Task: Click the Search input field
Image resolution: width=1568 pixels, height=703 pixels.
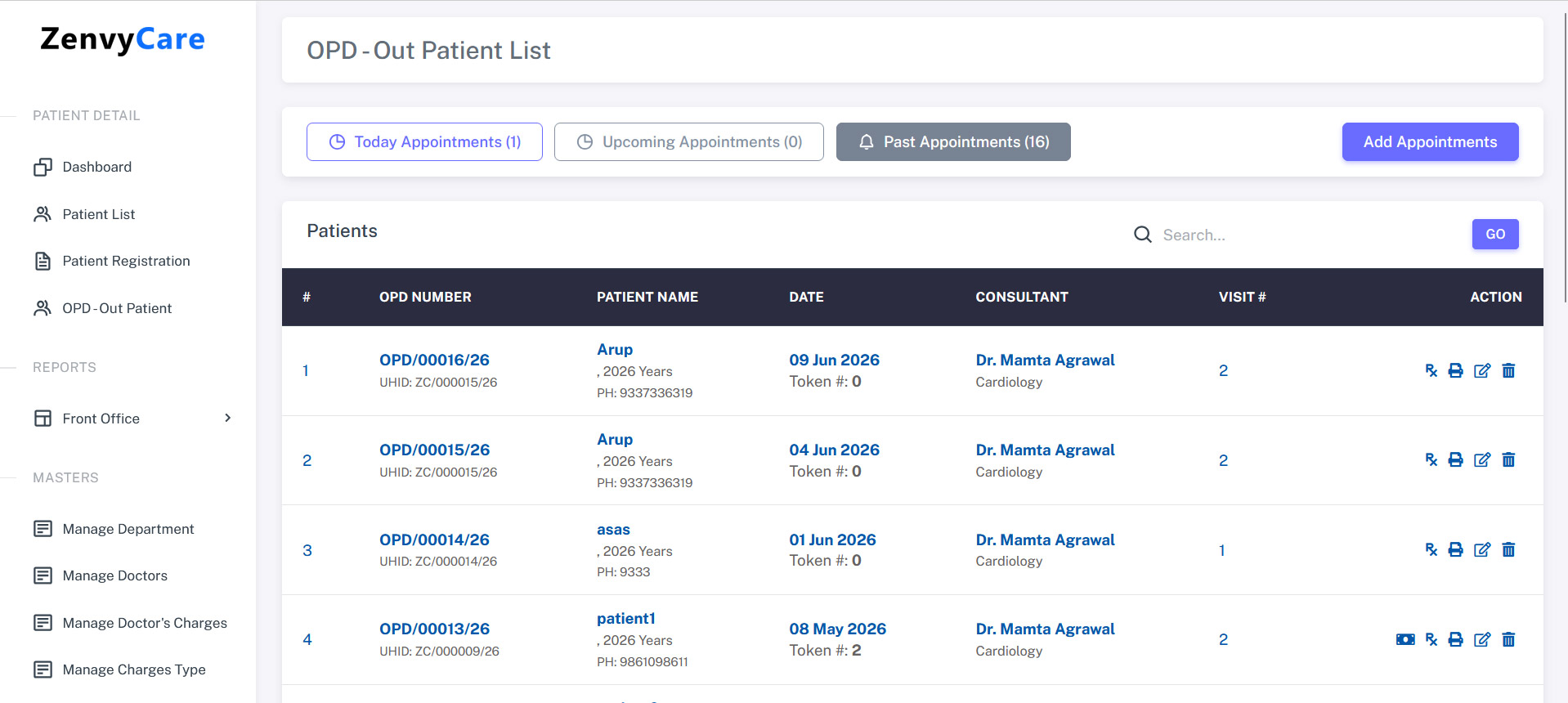Action: (1308, 235)
